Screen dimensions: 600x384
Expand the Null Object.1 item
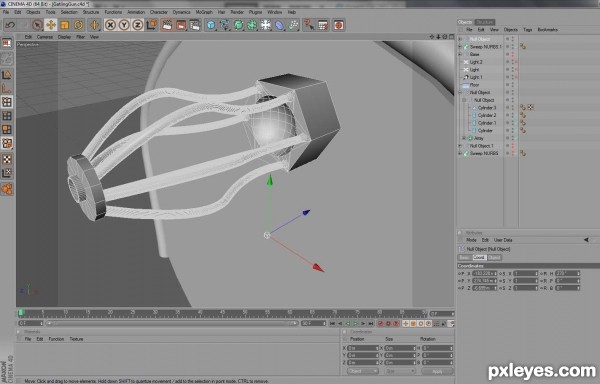pos(460,146)
